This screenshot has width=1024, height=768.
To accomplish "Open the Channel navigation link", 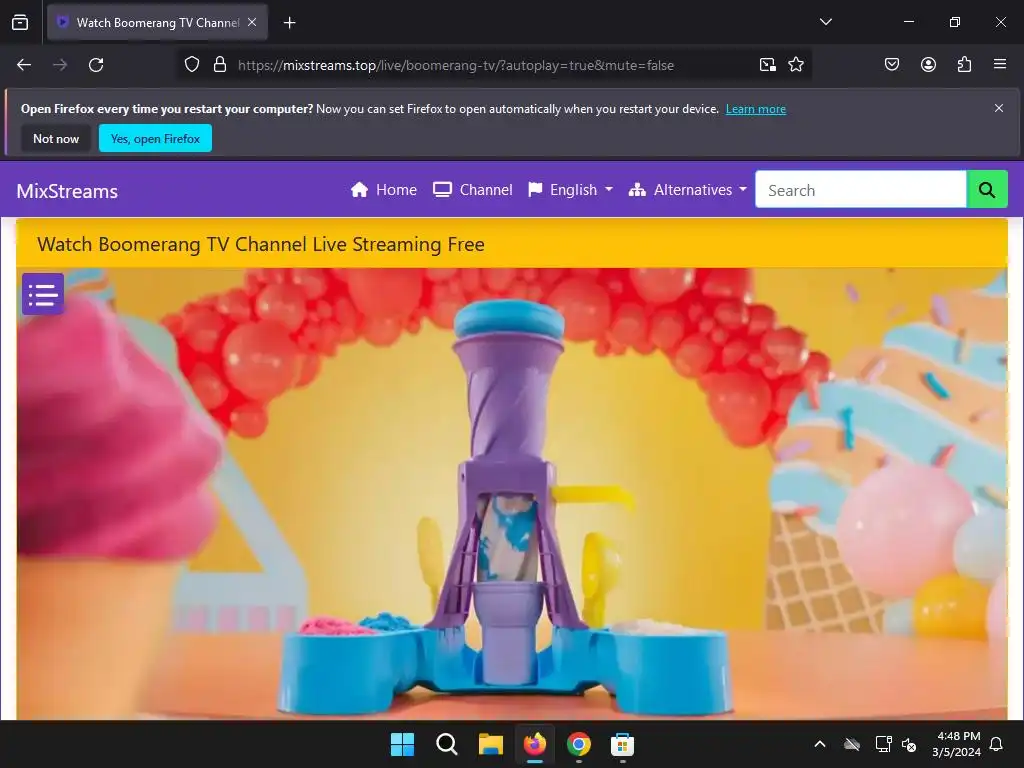I will click(473, 190).
